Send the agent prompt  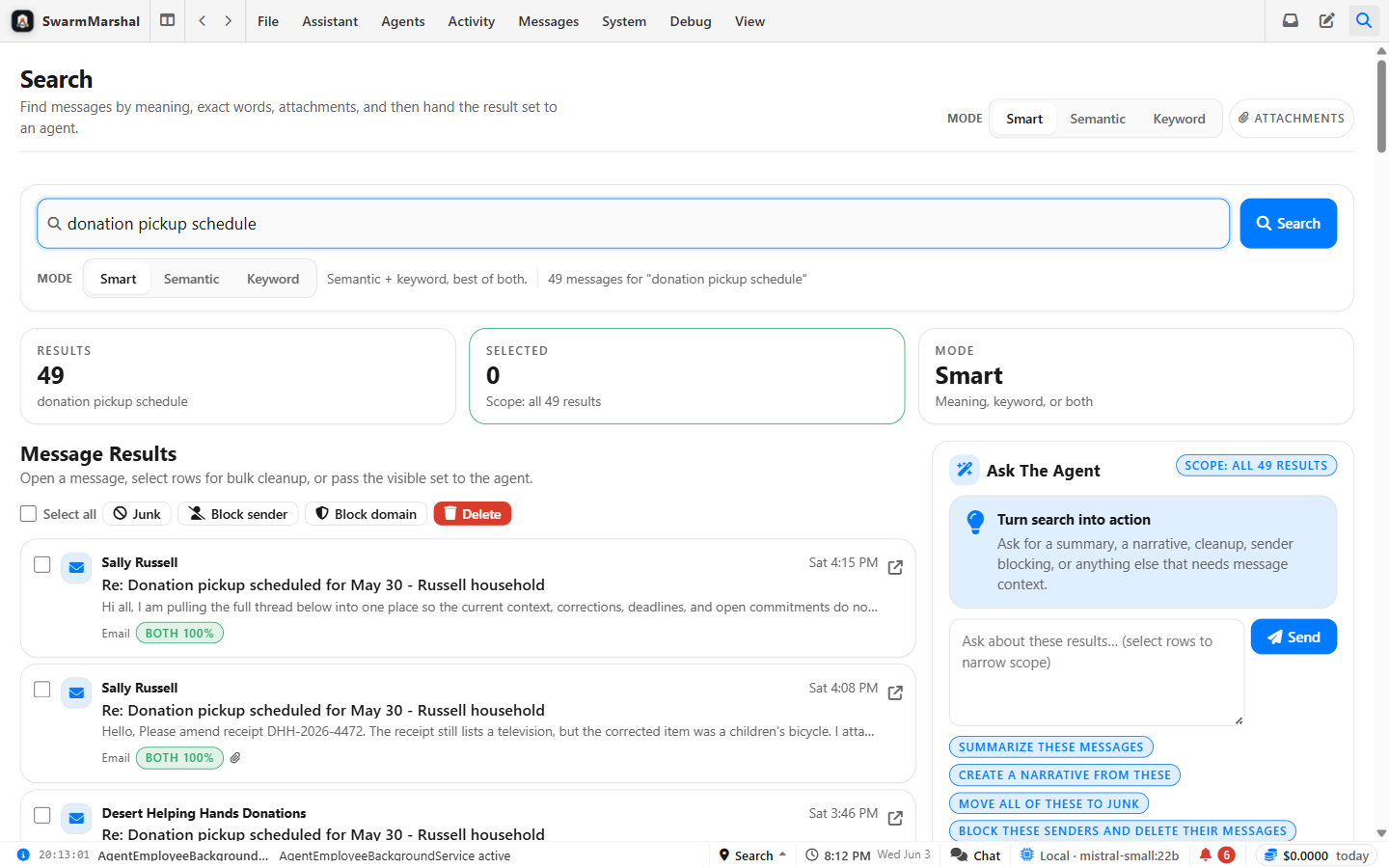tap(1294, 637)
